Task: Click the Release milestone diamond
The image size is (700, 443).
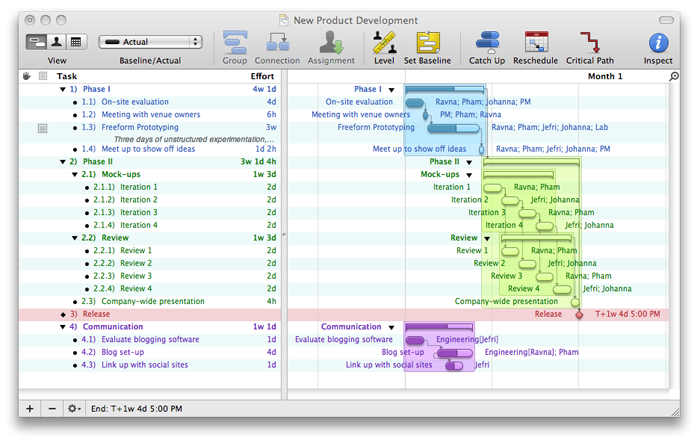Action: point(579,315)
